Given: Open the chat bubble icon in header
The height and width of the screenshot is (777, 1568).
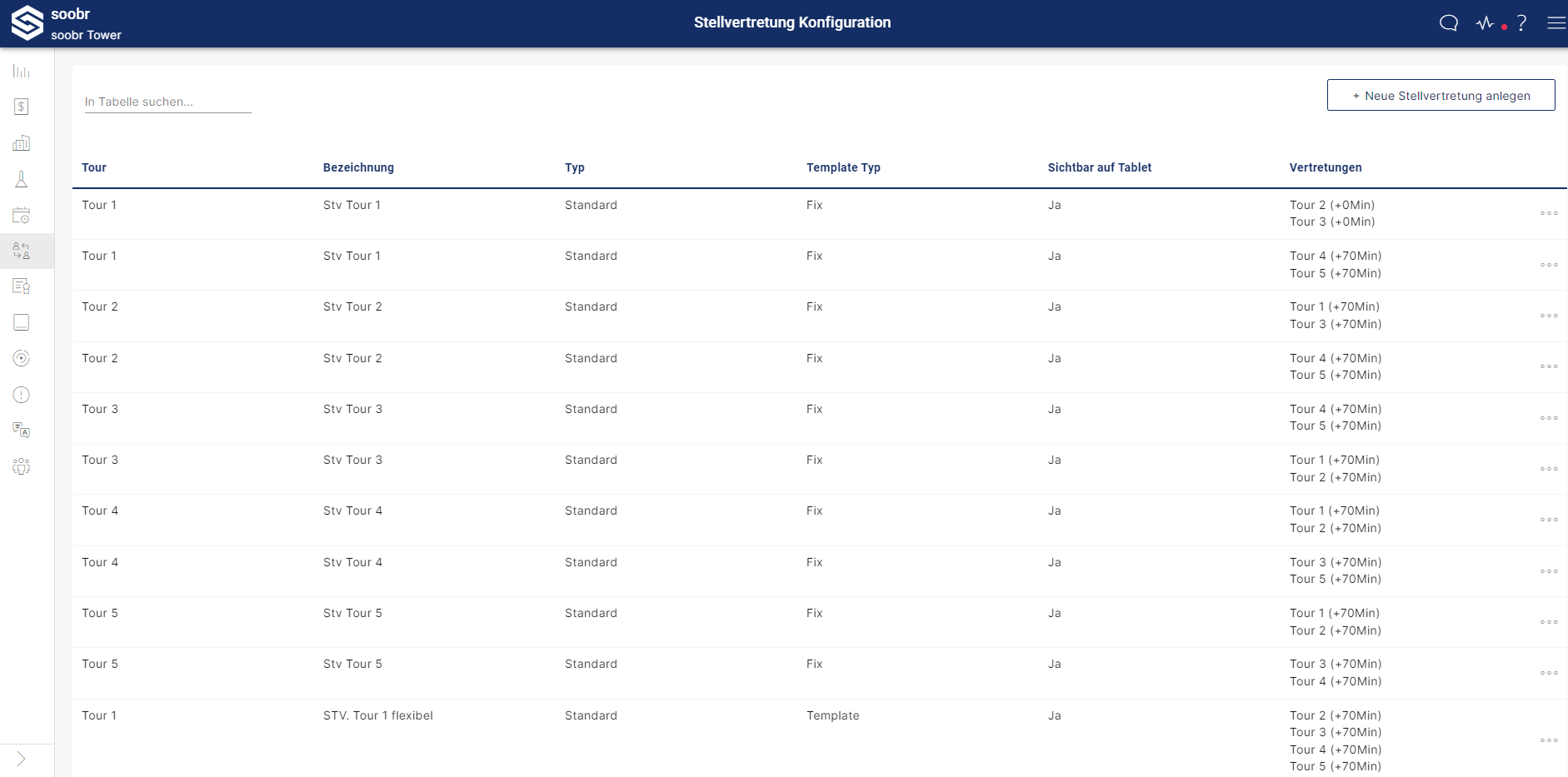Looking at the screenshot, I should point(1449,23).
